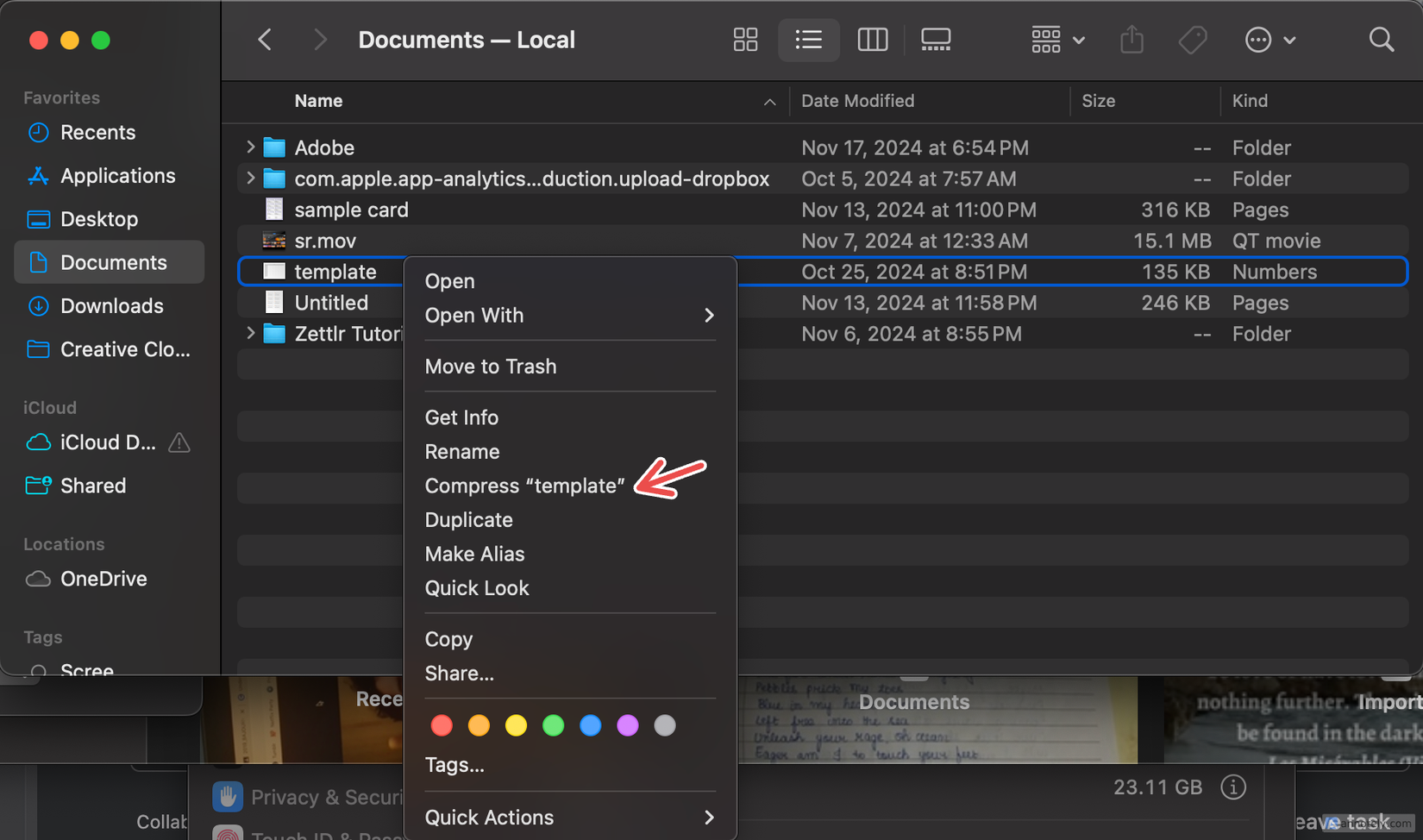Open gallery view mode
Image resolution: width=1423 pixels, height=840 pixels.
click(x=936, y=40)
